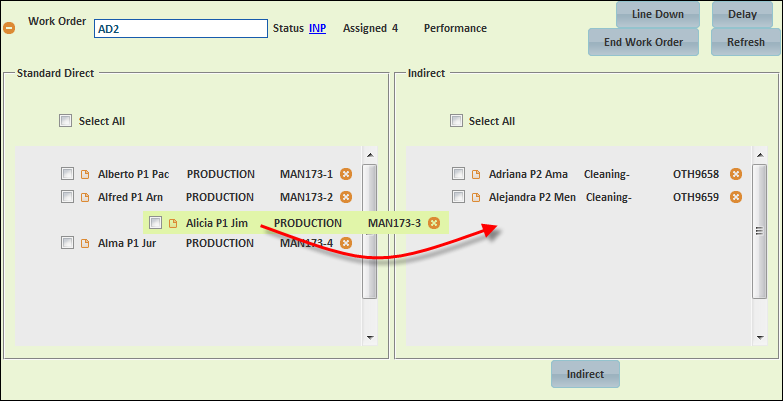783x401 pixels.
Task: Open the note icon next to Alma P1 Jur
Action: (x=85, y=243)
